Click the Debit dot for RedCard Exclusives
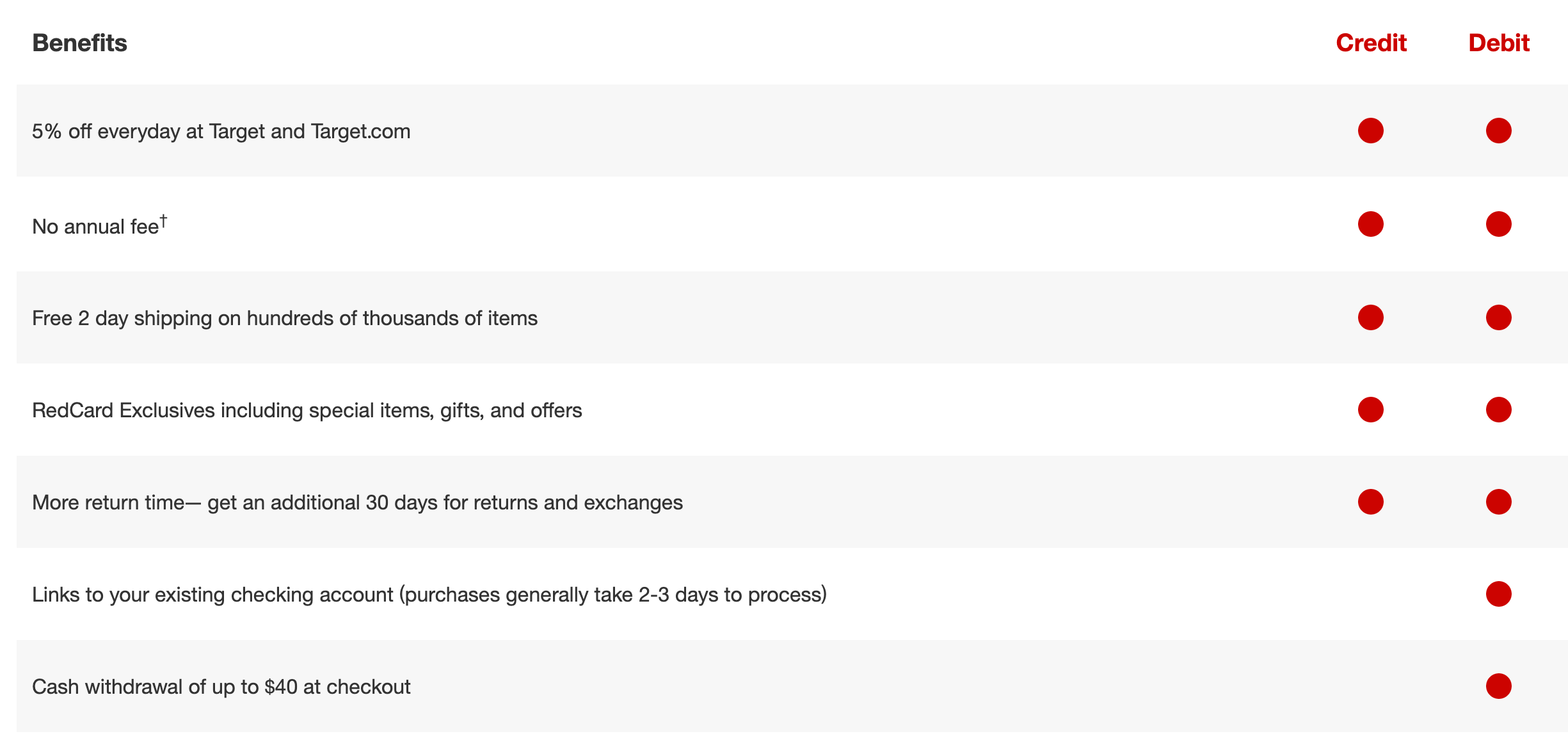The width and height of the screenshot is (1568, 736). coord(1498,410)
